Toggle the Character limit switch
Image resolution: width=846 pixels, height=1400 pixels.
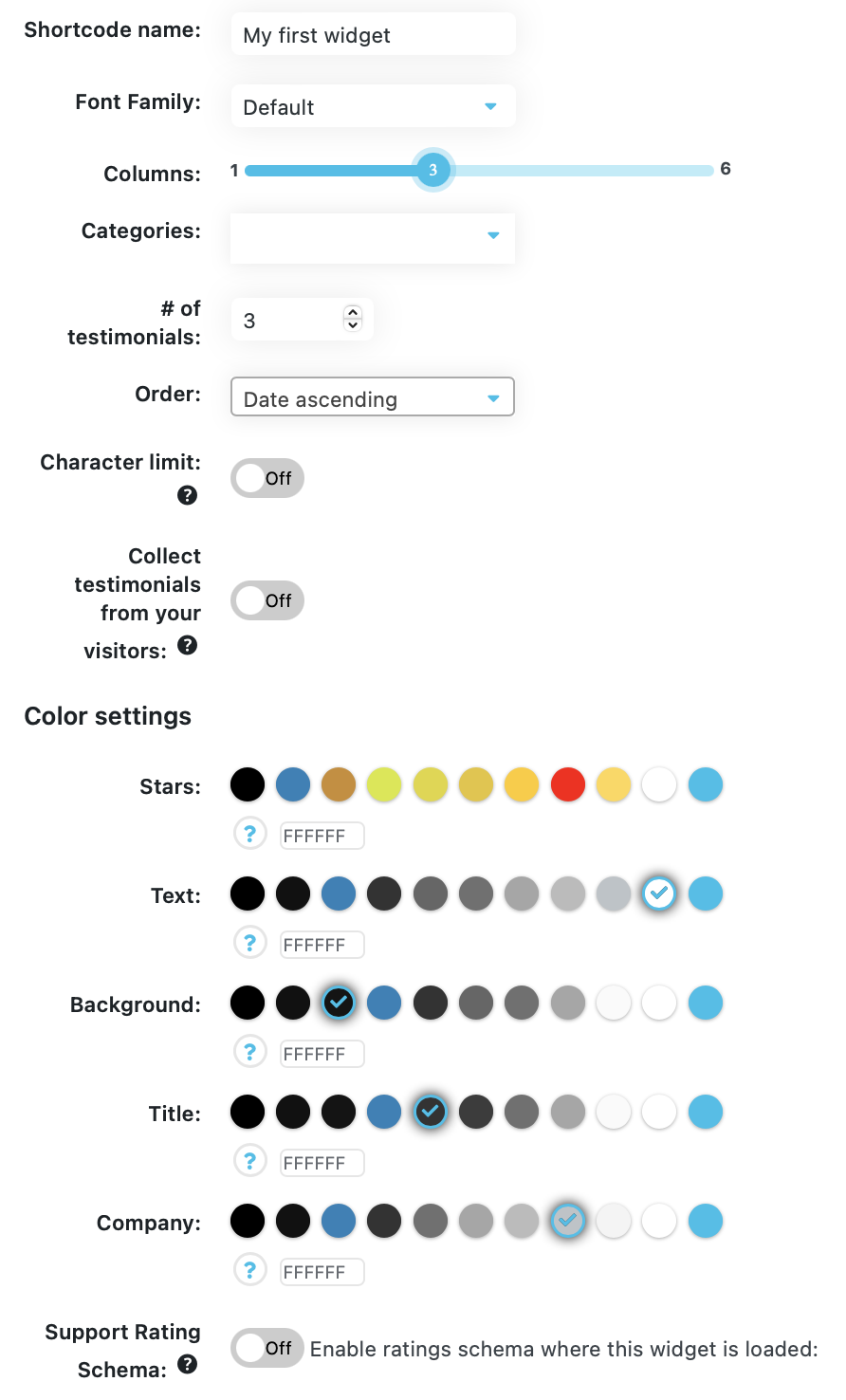[267, 478]
